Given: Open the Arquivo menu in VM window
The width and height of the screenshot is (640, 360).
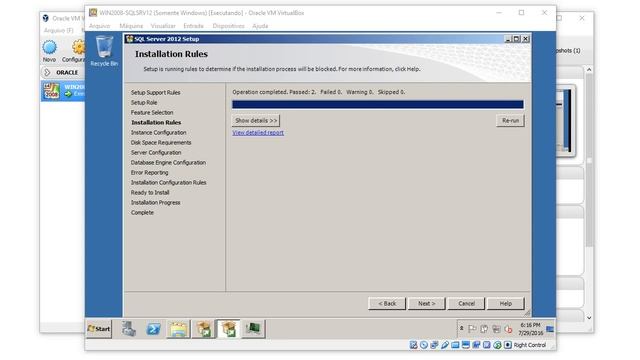Looking at the screenshot, I should coord(99,26).
